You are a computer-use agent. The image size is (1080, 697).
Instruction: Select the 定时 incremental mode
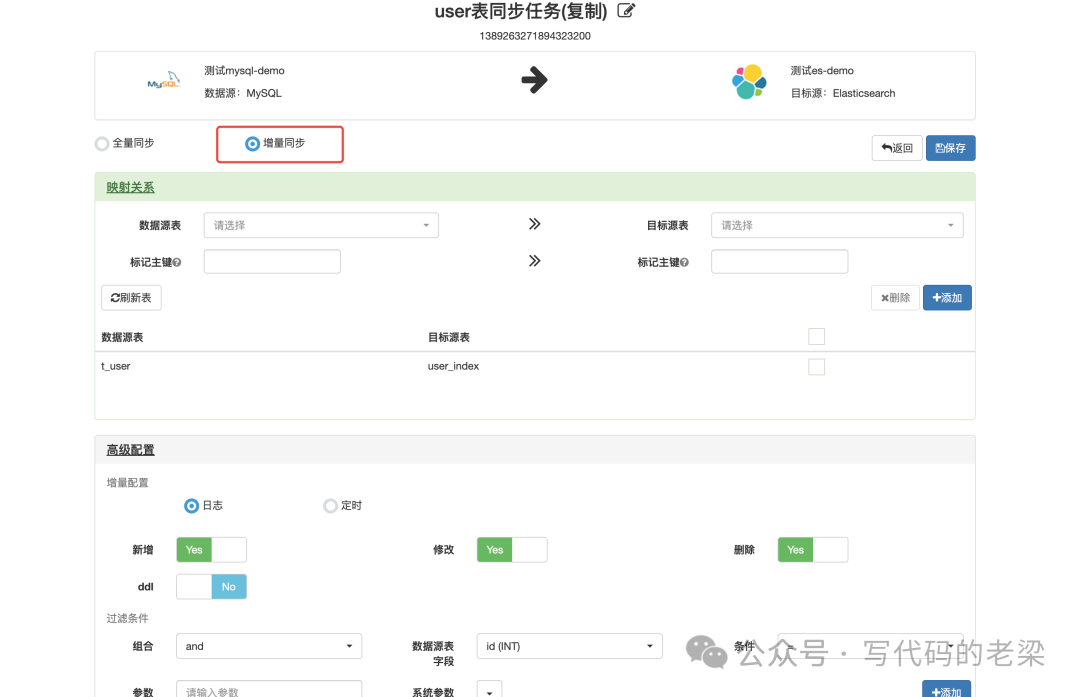point(330,506)
